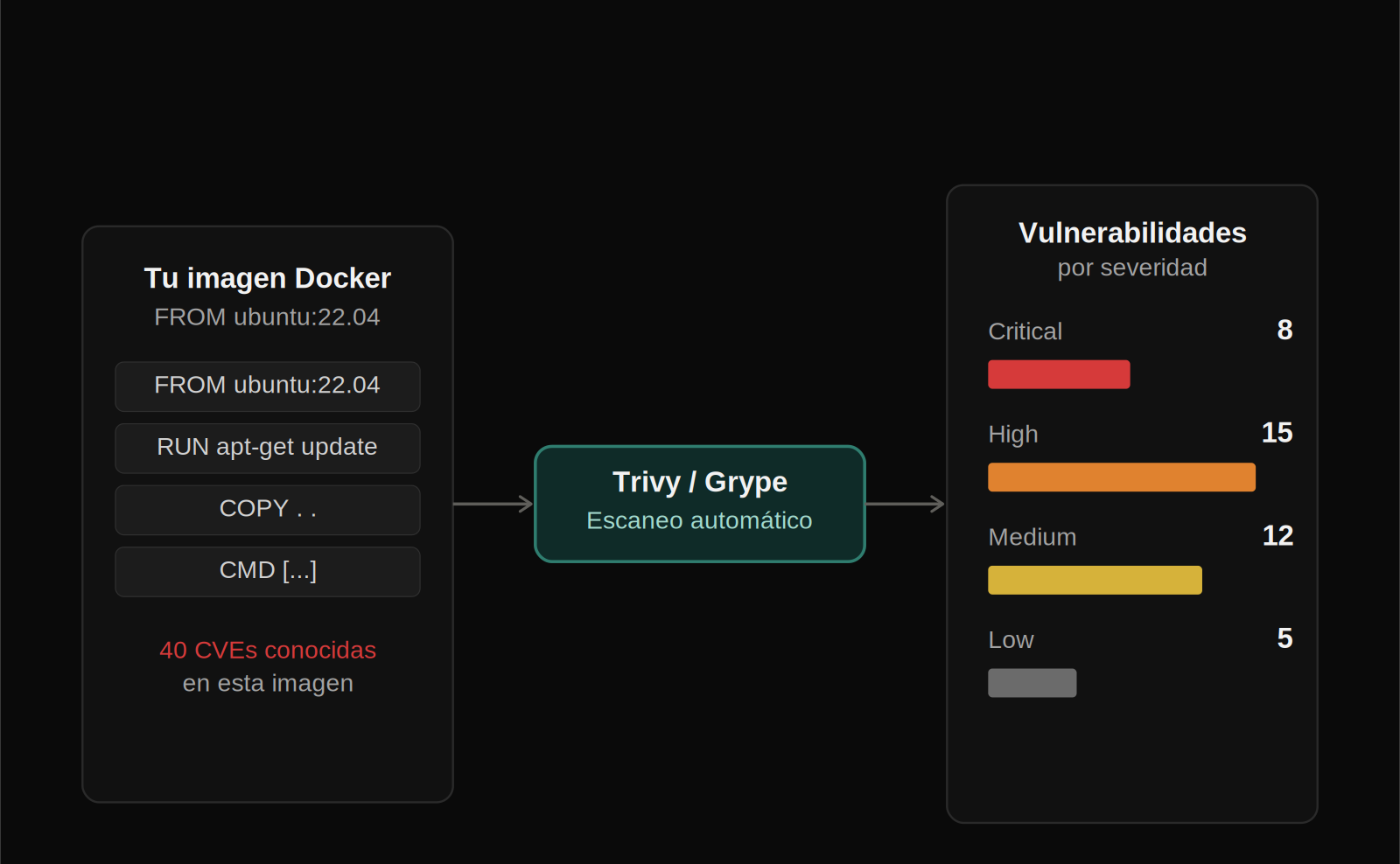The height and width of the screenshot is (864, 1400).
Task: Click the 'Low' severity label
Action: pos(1011,640)
